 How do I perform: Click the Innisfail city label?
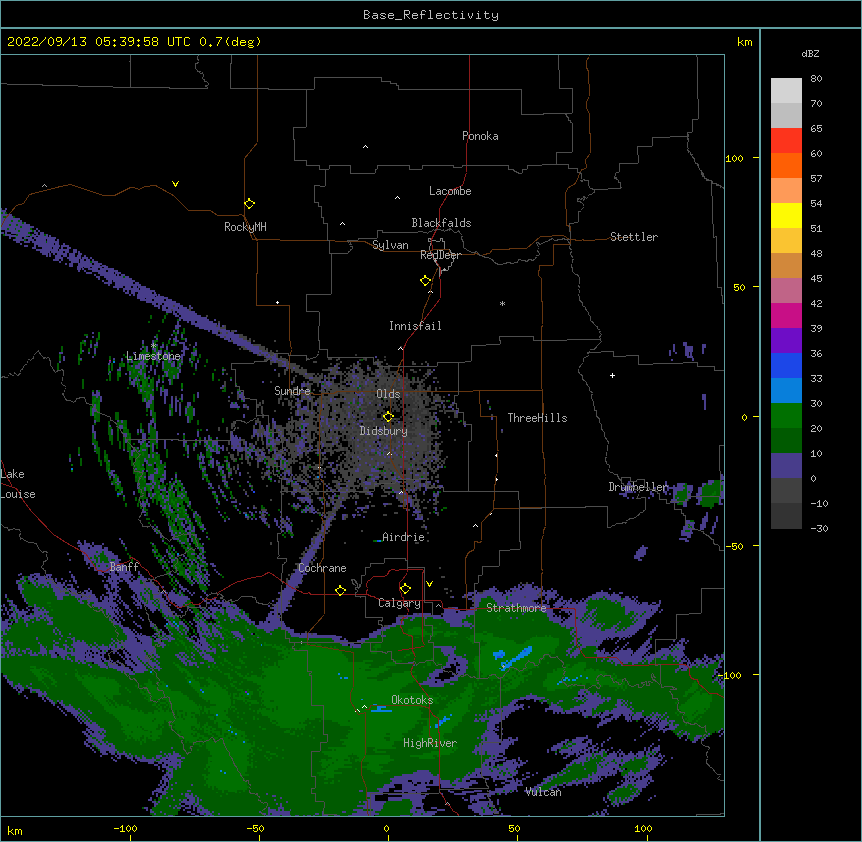[415, 326]
